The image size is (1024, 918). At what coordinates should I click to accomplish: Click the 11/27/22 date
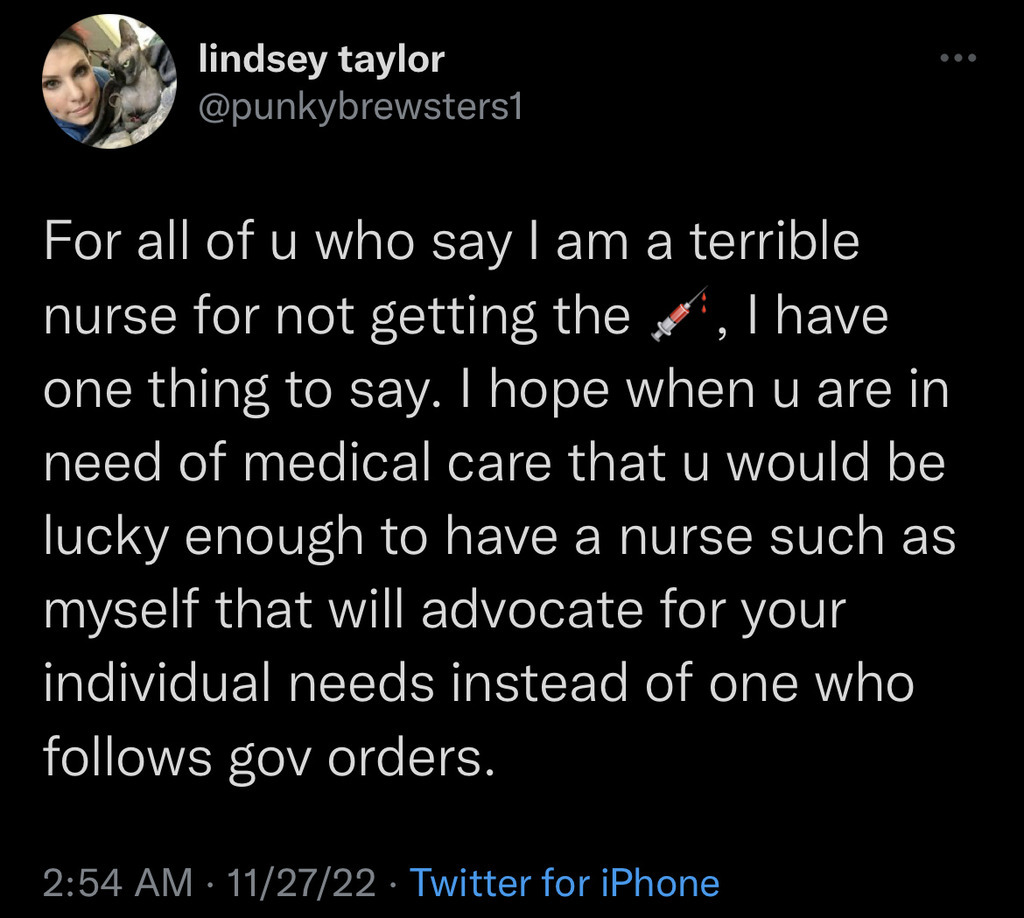[x=301, y=882]
